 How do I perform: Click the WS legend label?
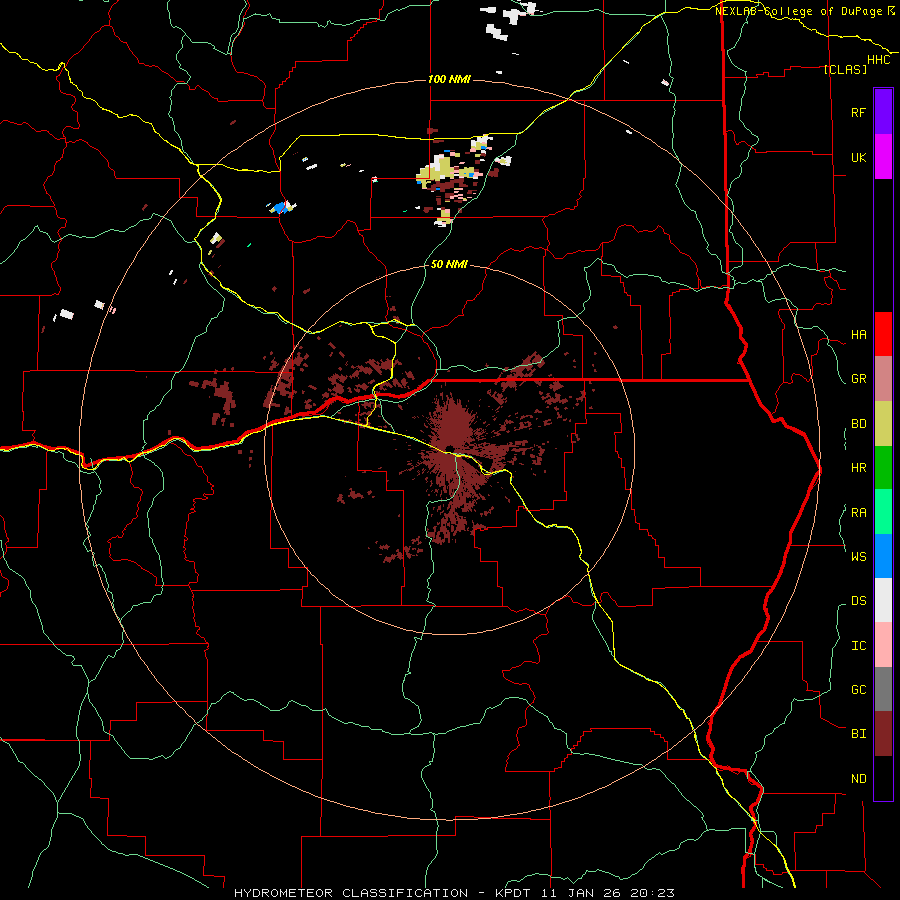click(858, 556)
